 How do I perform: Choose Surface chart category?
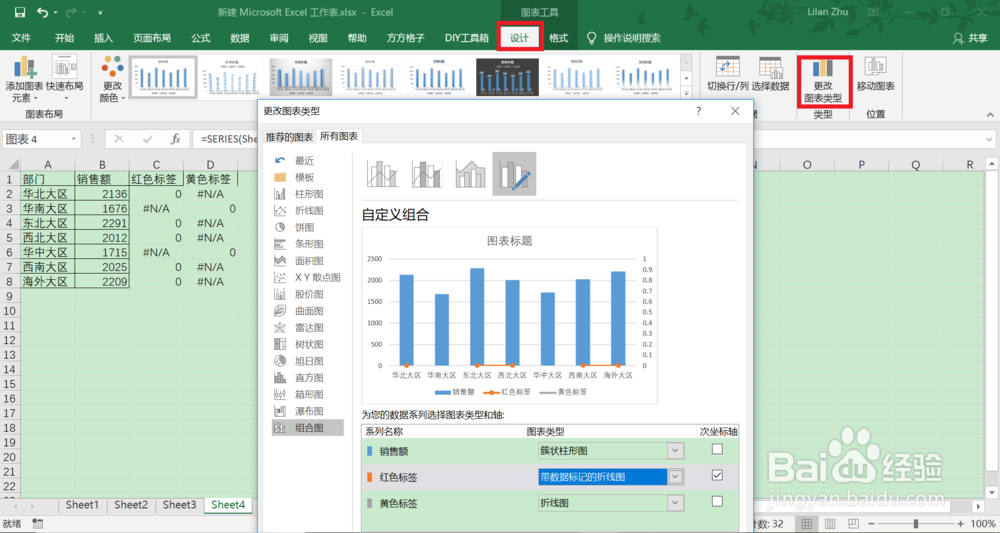pyautogui.click(x=308, y=310)
